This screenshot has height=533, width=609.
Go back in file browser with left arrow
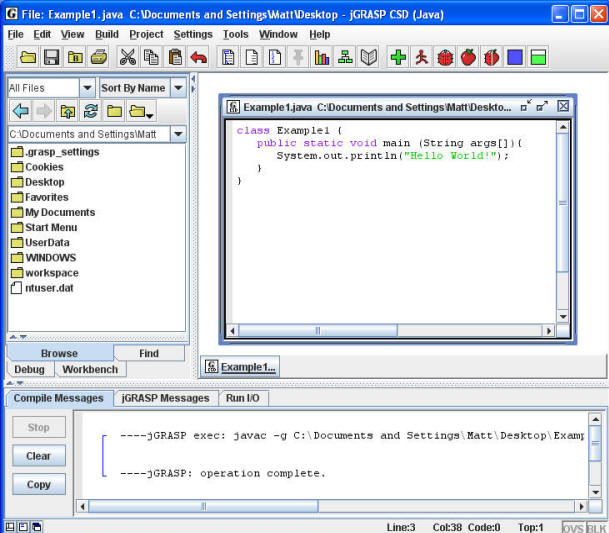coord(21,111)
